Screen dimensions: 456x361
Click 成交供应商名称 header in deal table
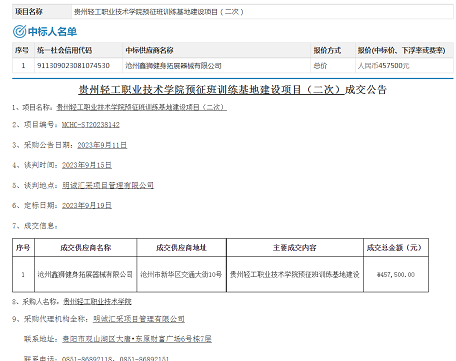tap(86, 247)
